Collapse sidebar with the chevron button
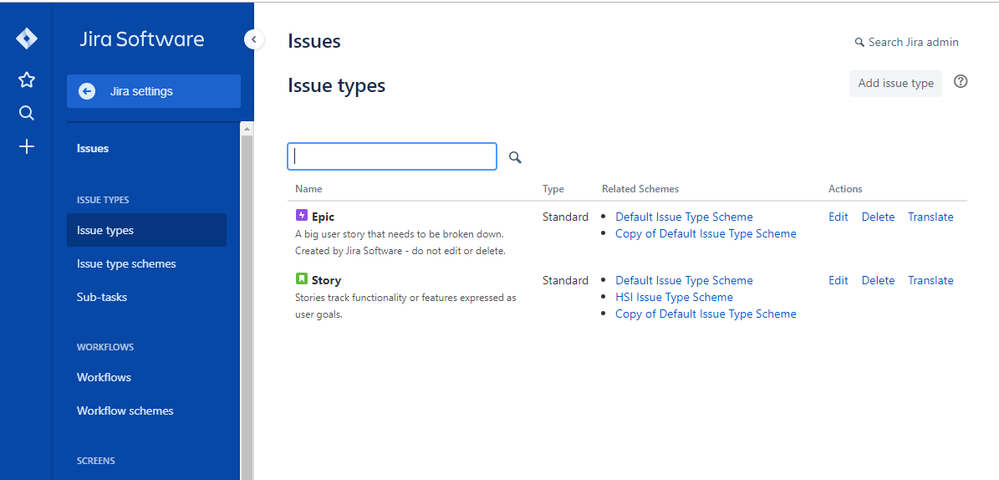The image size is (999, 480). pos(254,40)
